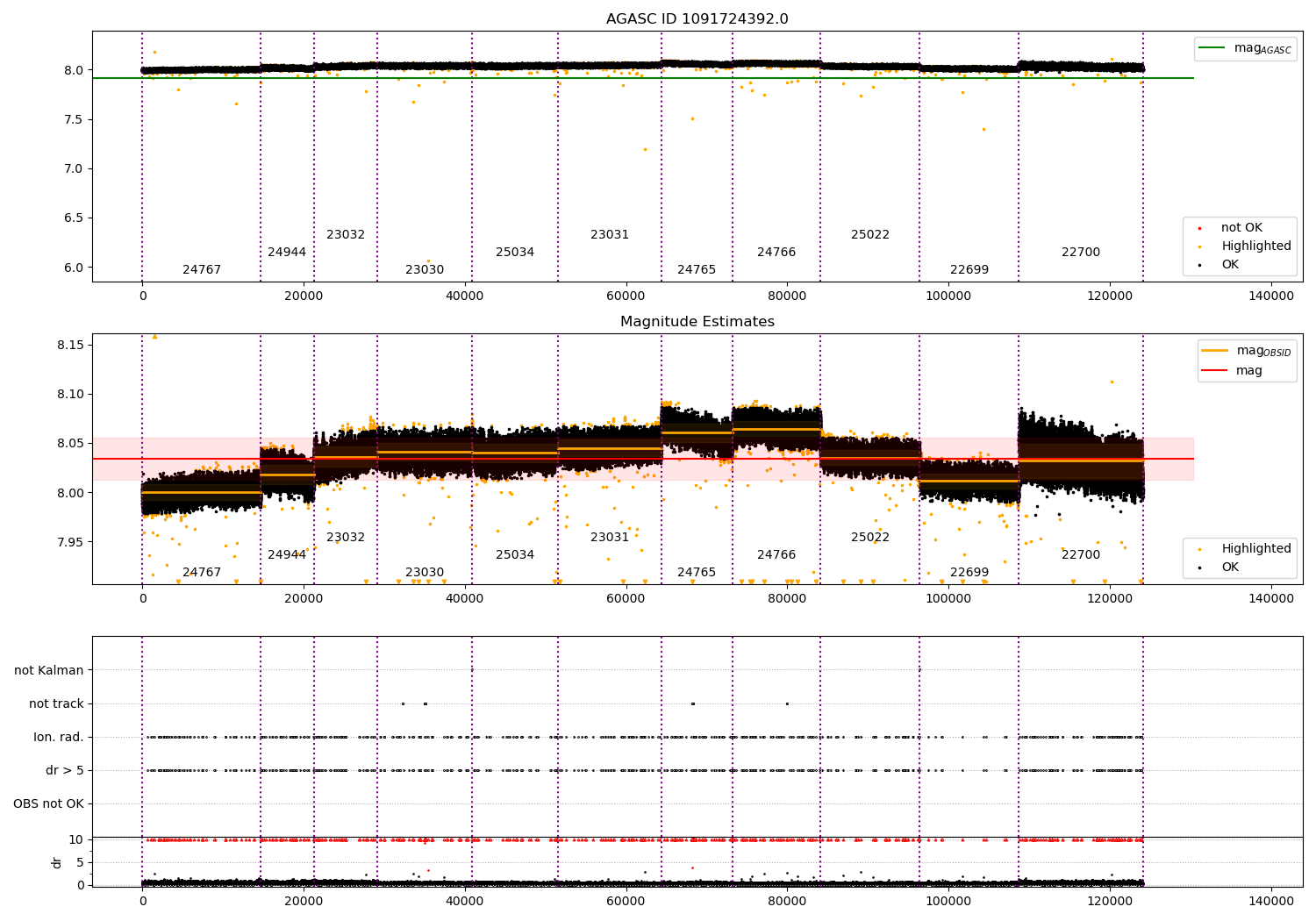
Task: Click the mag AGASC legend entry
Action: [x=1245, y=48]
